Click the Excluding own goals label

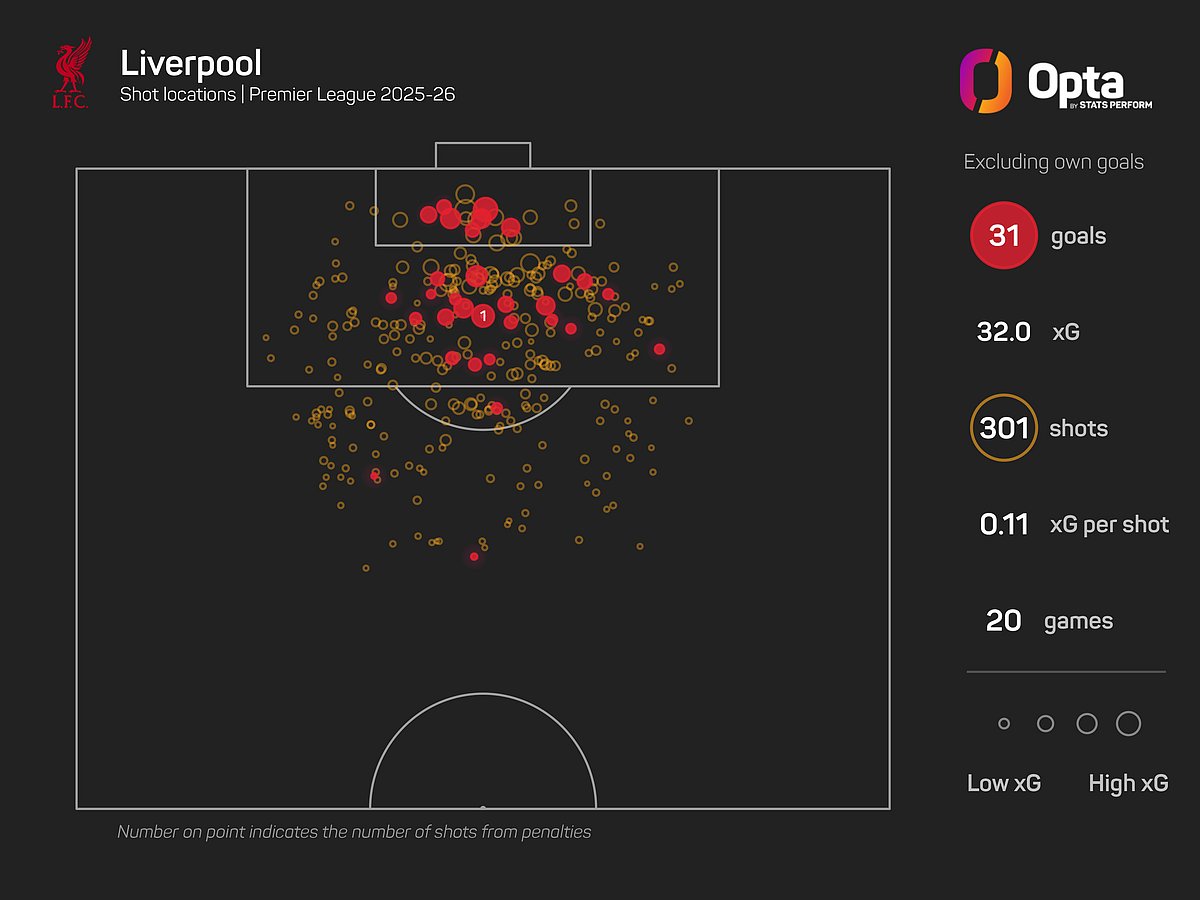[1053, 162]
